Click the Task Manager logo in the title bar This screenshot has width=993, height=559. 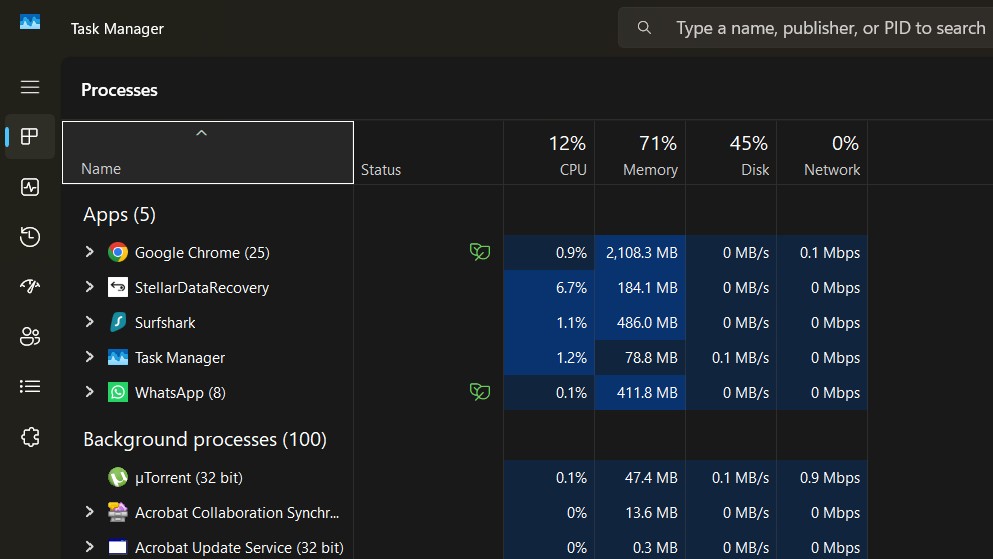(30, 22)
